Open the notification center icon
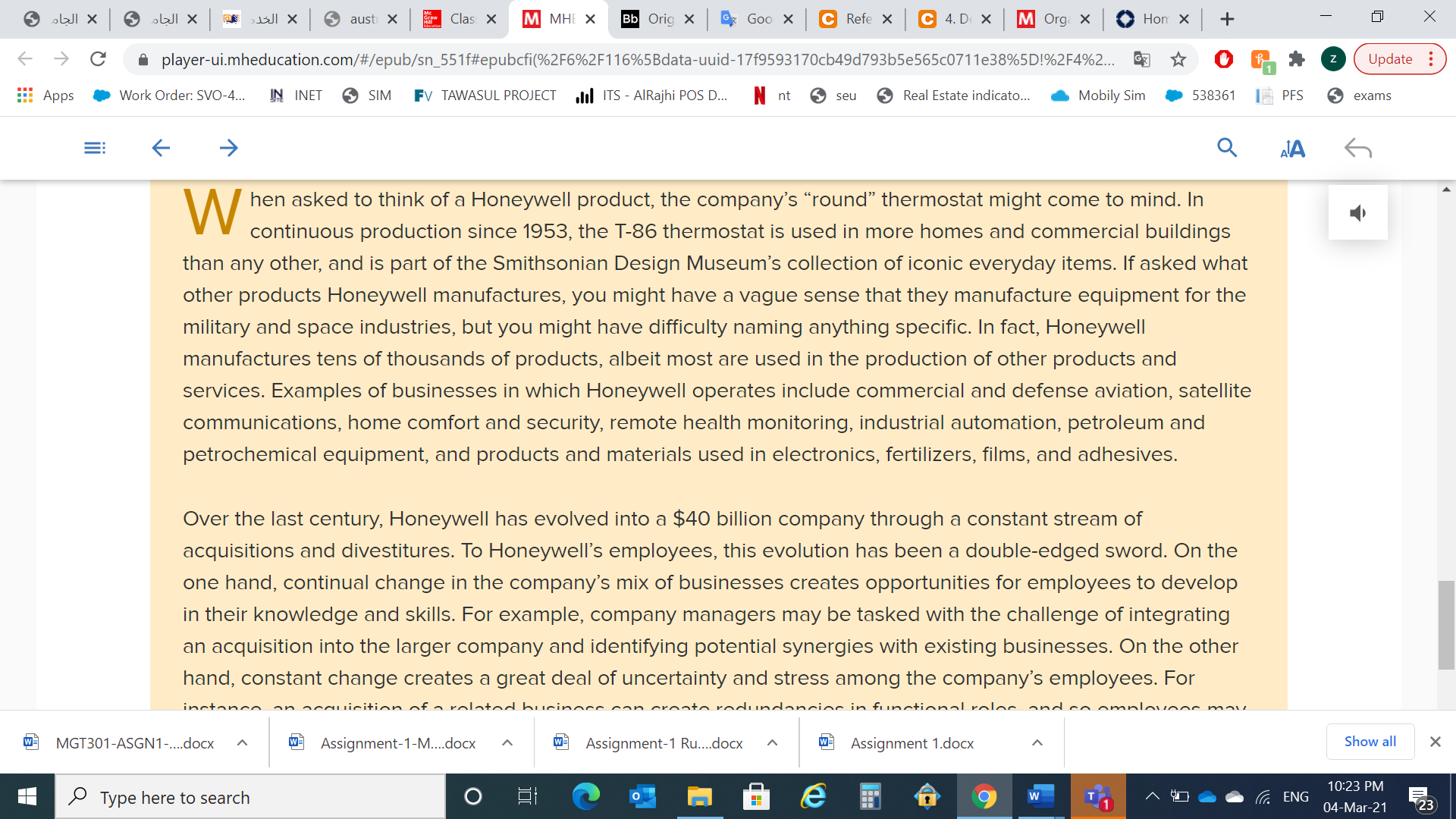Viewport: 1456px width, 819px height. click(x=1420, y=798)
